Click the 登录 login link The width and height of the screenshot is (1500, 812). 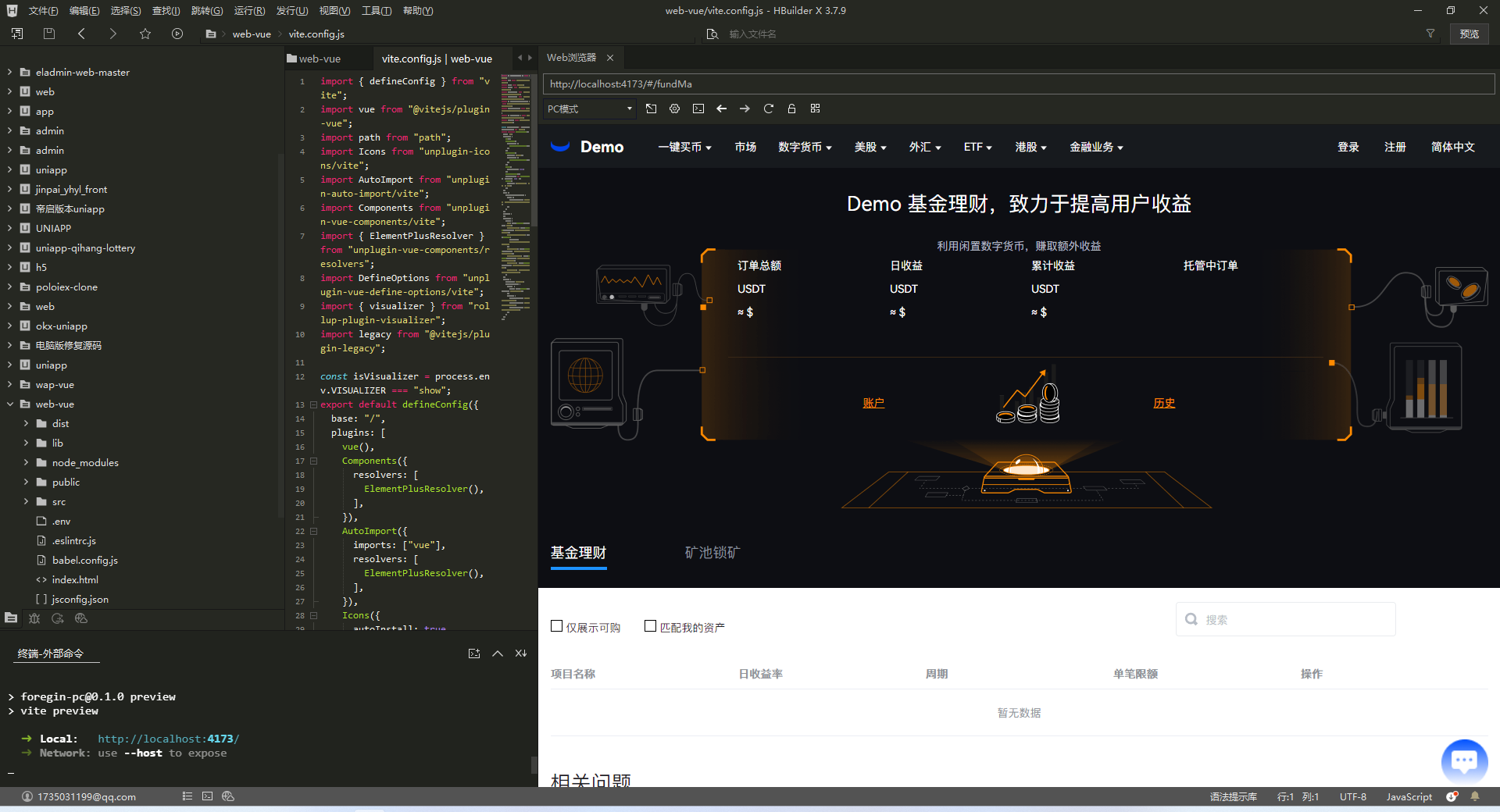(x=1348, y=147)
